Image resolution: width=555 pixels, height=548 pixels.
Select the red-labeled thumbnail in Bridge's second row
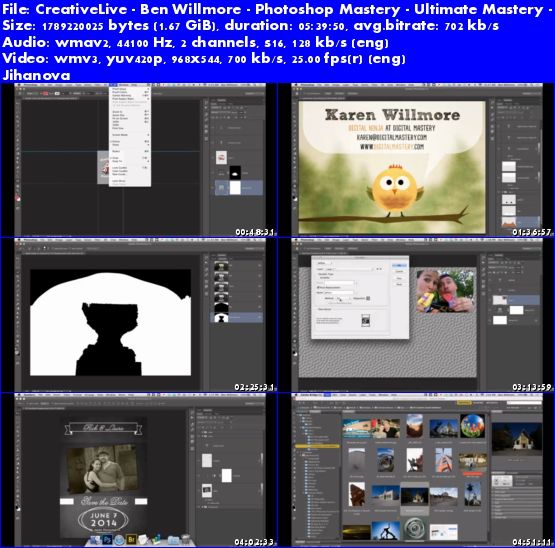473,463
